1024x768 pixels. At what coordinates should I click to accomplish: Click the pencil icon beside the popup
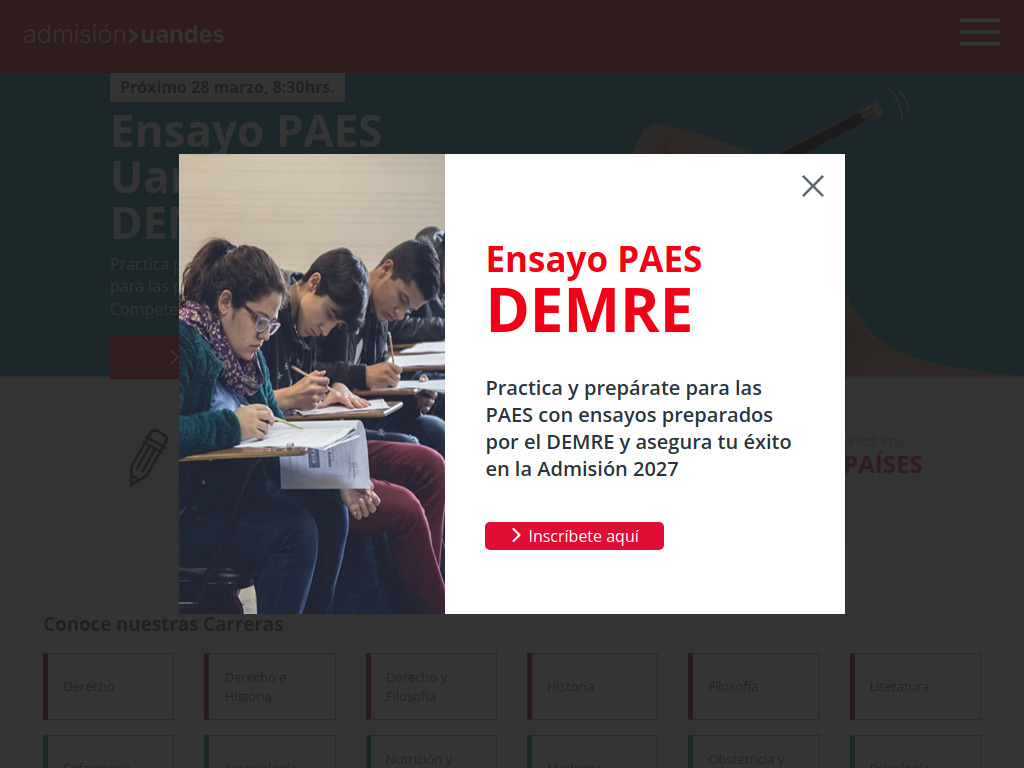point(149,457)
